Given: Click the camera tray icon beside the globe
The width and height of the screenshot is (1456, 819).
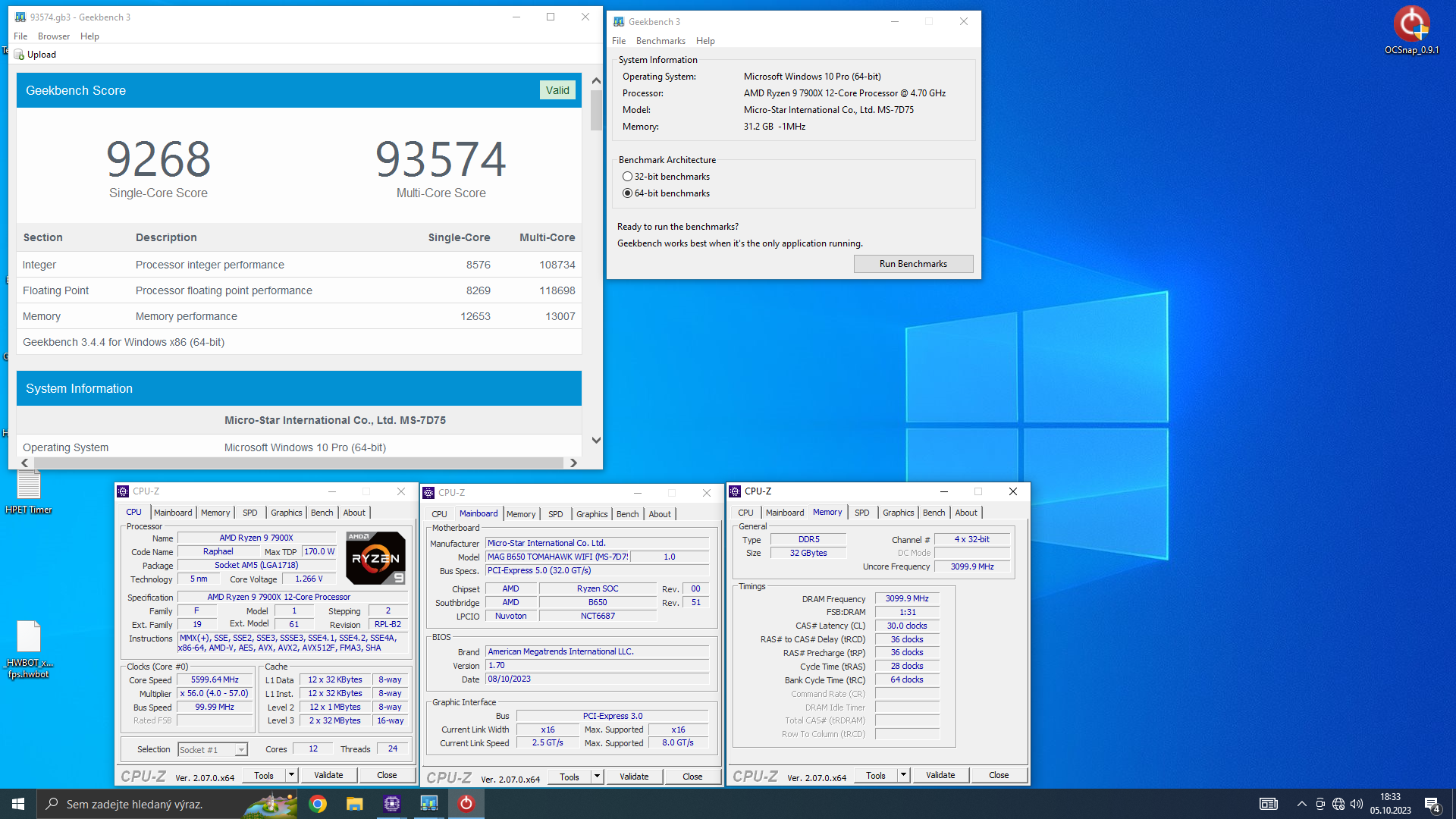Looking at the screenshot, I should (x=1320, y=804).
